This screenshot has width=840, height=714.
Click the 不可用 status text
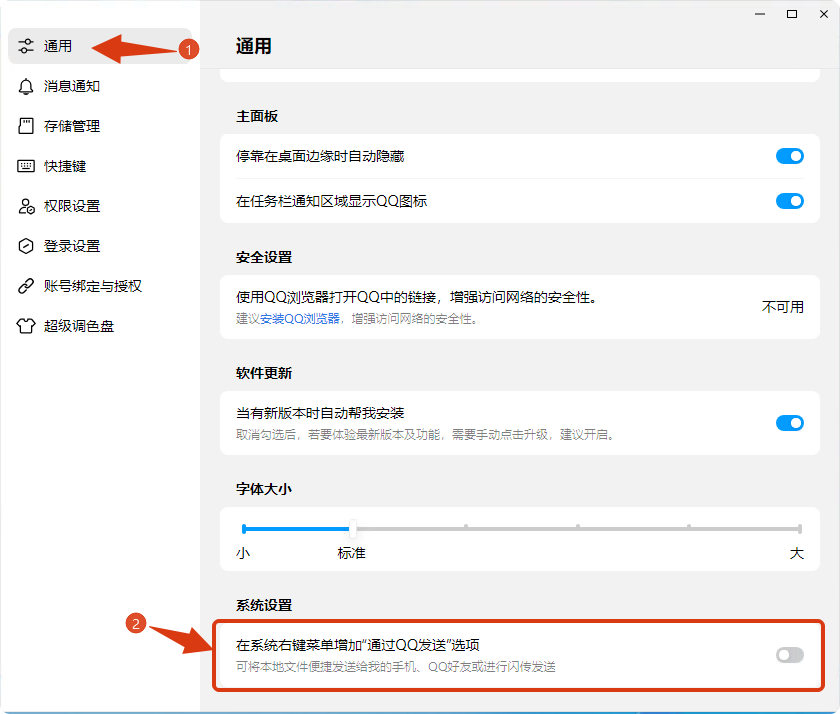click(x=782, y=307)
